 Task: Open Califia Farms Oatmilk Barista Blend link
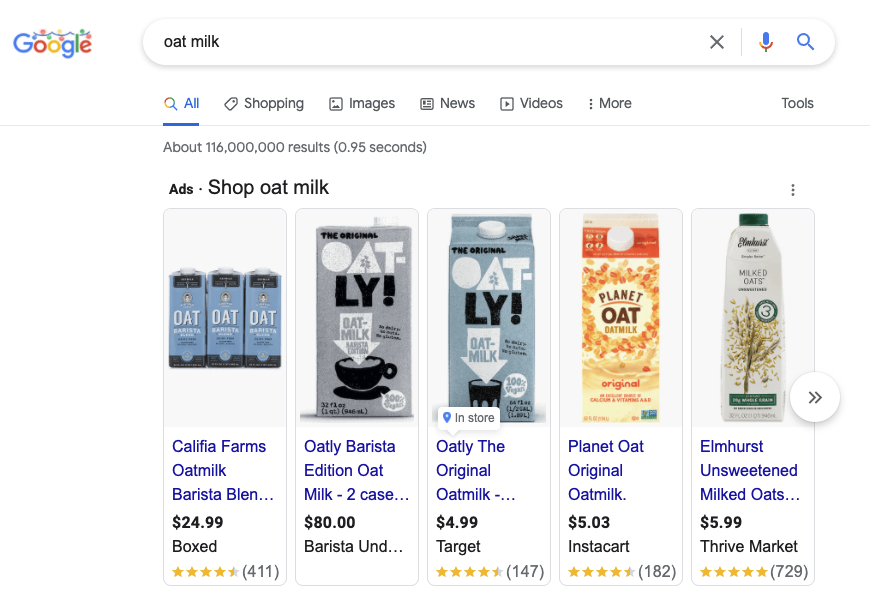[x=223, y=470]
